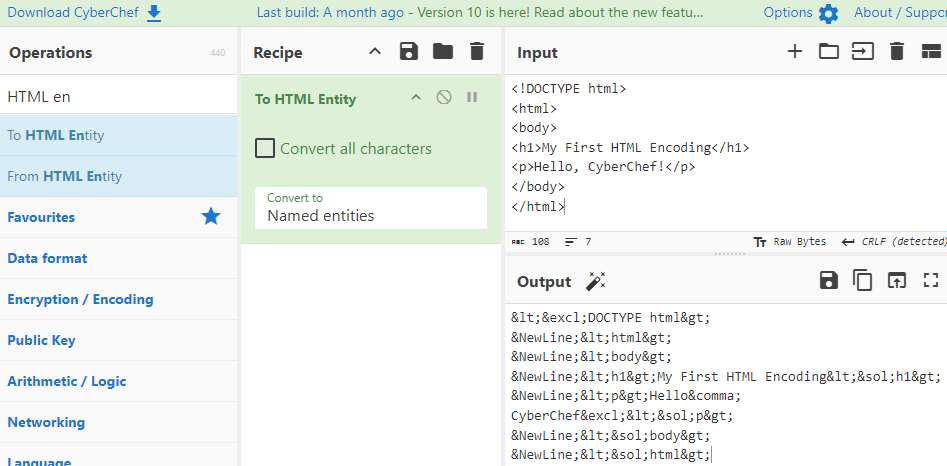Open a folder as input
The image size is (947, 466).
(829, 52)
